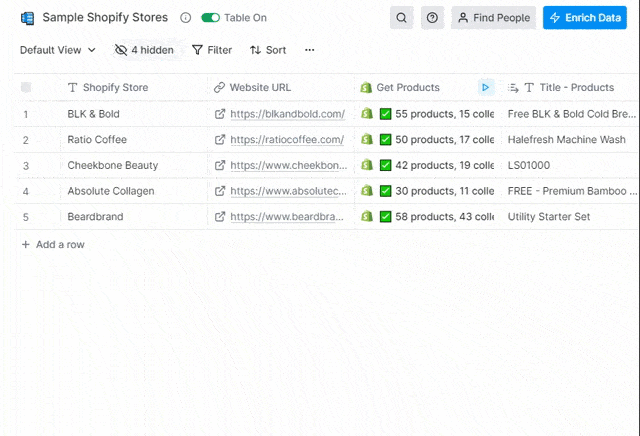
Task: Select the Ratio Coffee store cell
Action: (134, 140)
